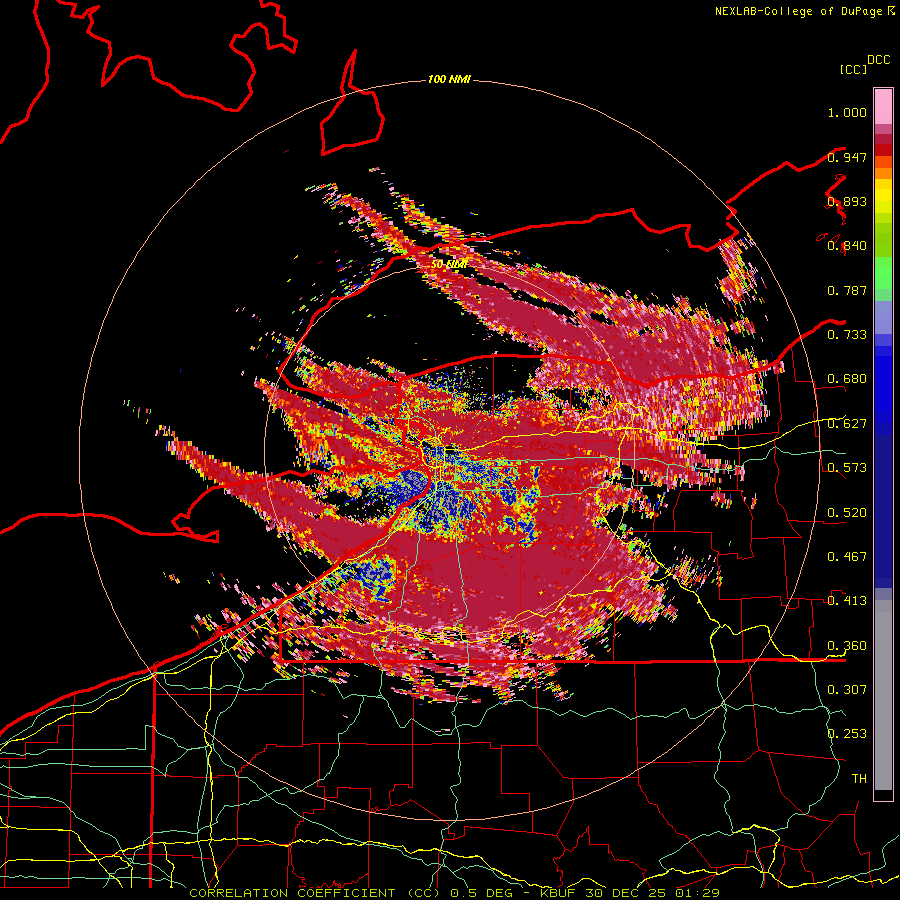Click the TH threshold label
This screenshot has width=900, height=900.
tap(859, 779)
